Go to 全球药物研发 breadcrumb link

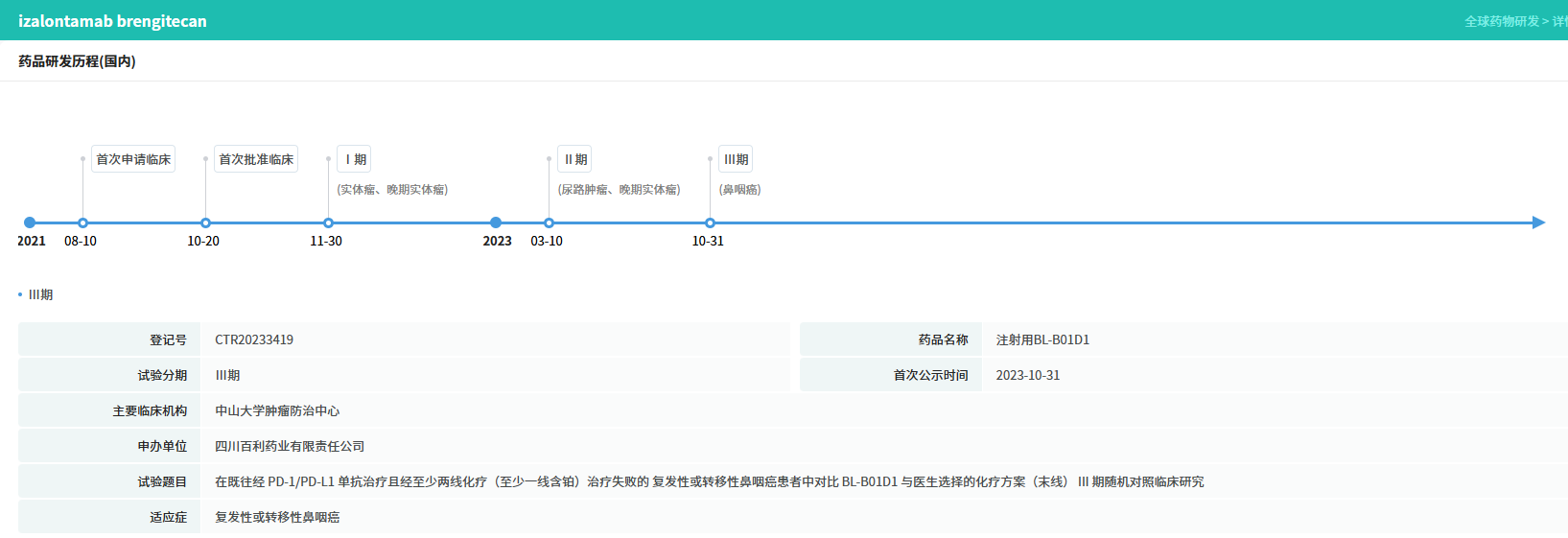pos(1501,21)
